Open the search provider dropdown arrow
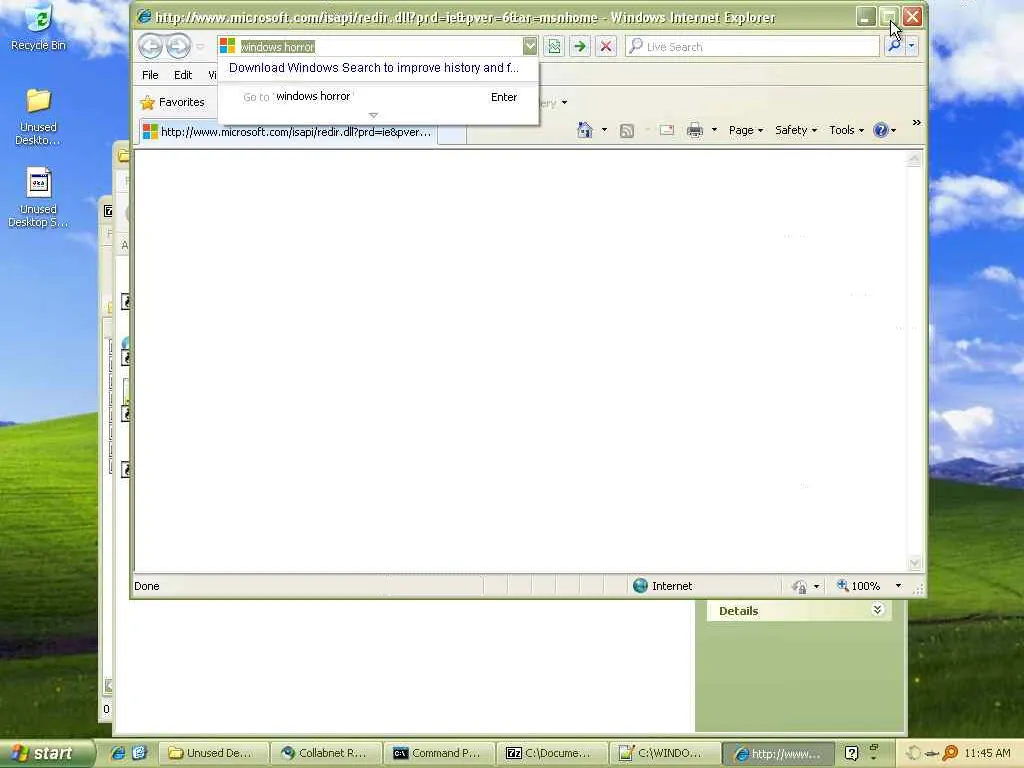 click(x=912, y=46)
